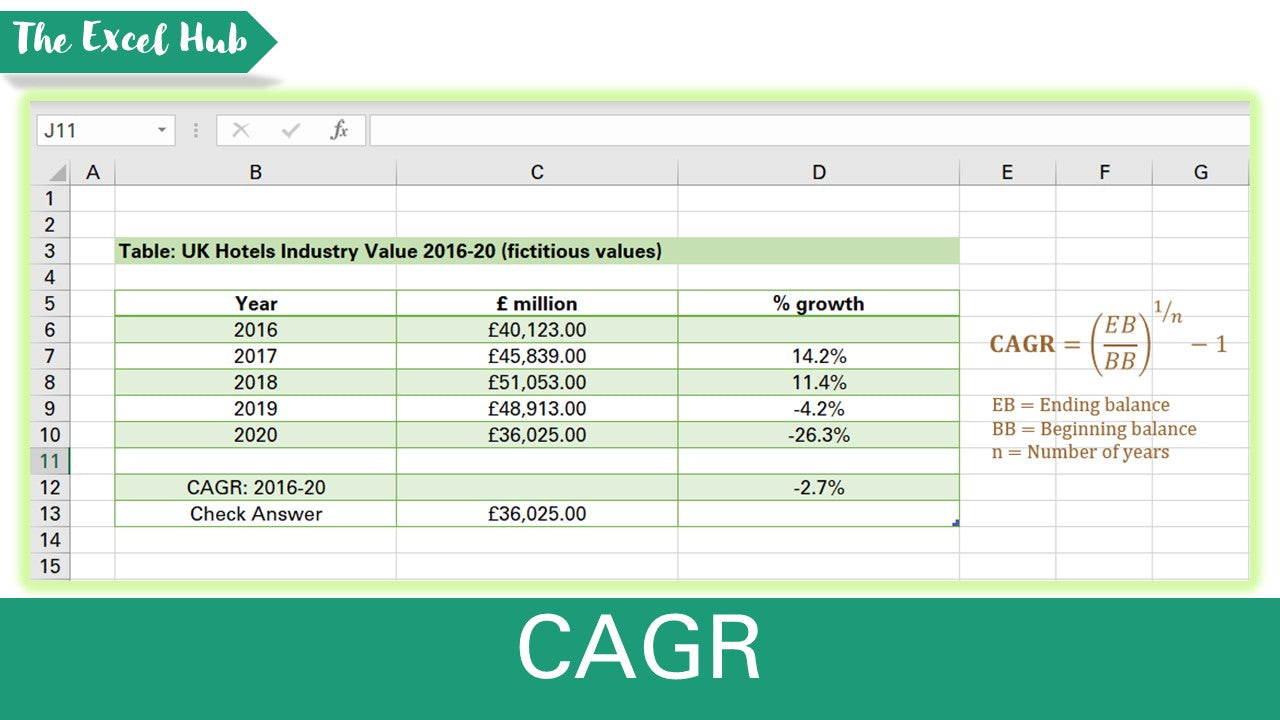Click the 'Check Answer' label cell

(256, 513)
